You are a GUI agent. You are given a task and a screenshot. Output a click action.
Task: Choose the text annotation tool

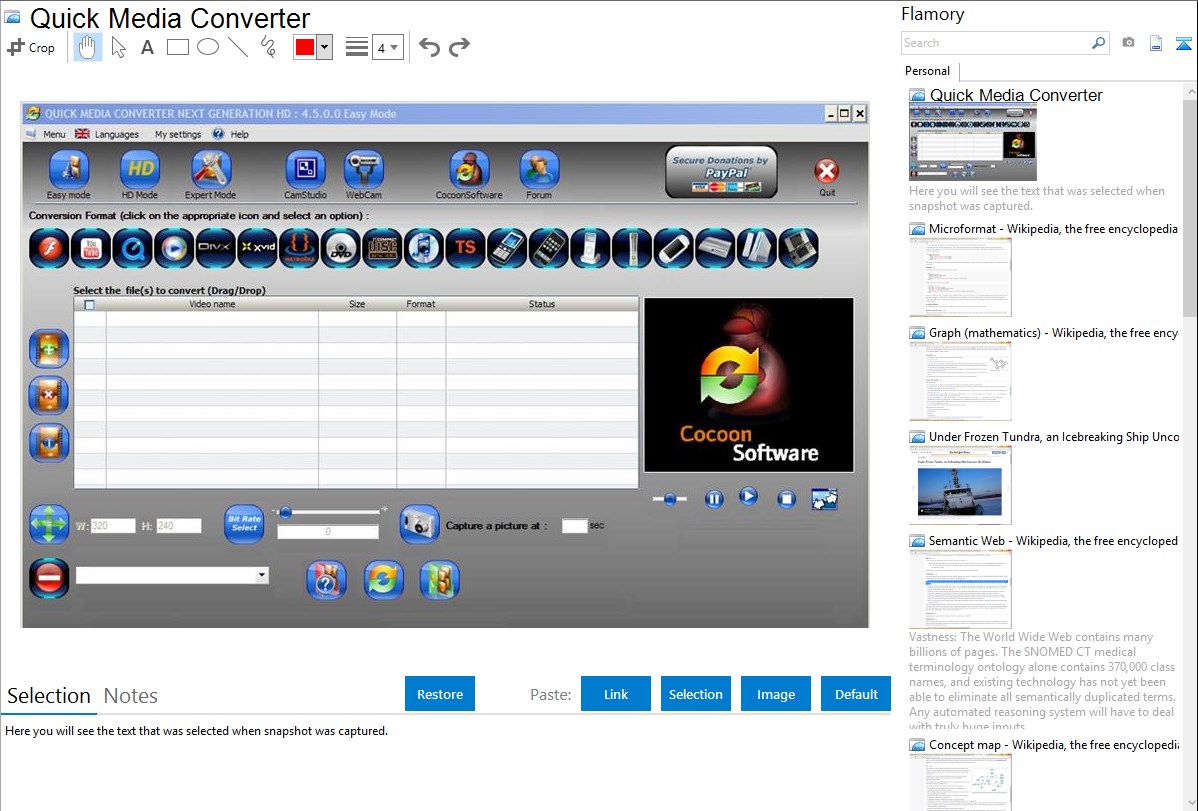tap(147, 47)
